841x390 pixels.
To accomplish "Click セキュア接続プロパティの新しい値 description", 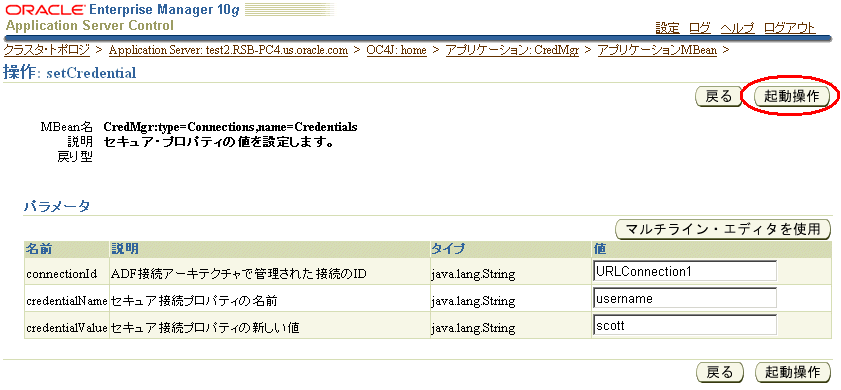I will 205,328.
